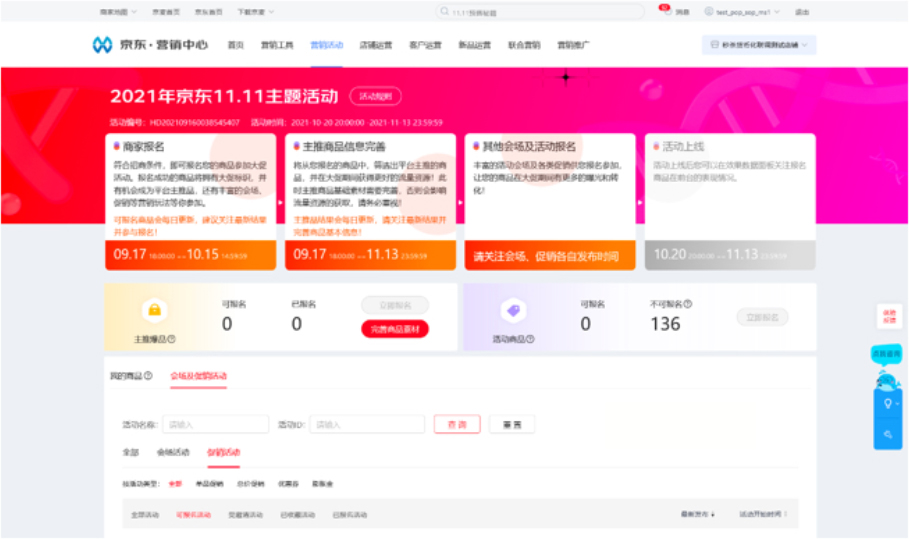Click help icon next to 不可报名
Viewport: 909px width, 539px height.
point(688,304)
